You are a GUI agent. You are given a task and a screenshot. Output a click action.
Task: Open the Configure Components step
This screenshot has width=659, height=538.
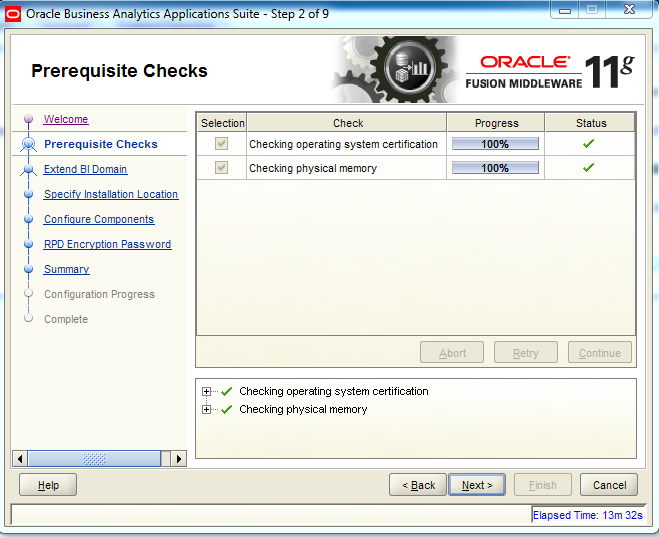(99, 219)
